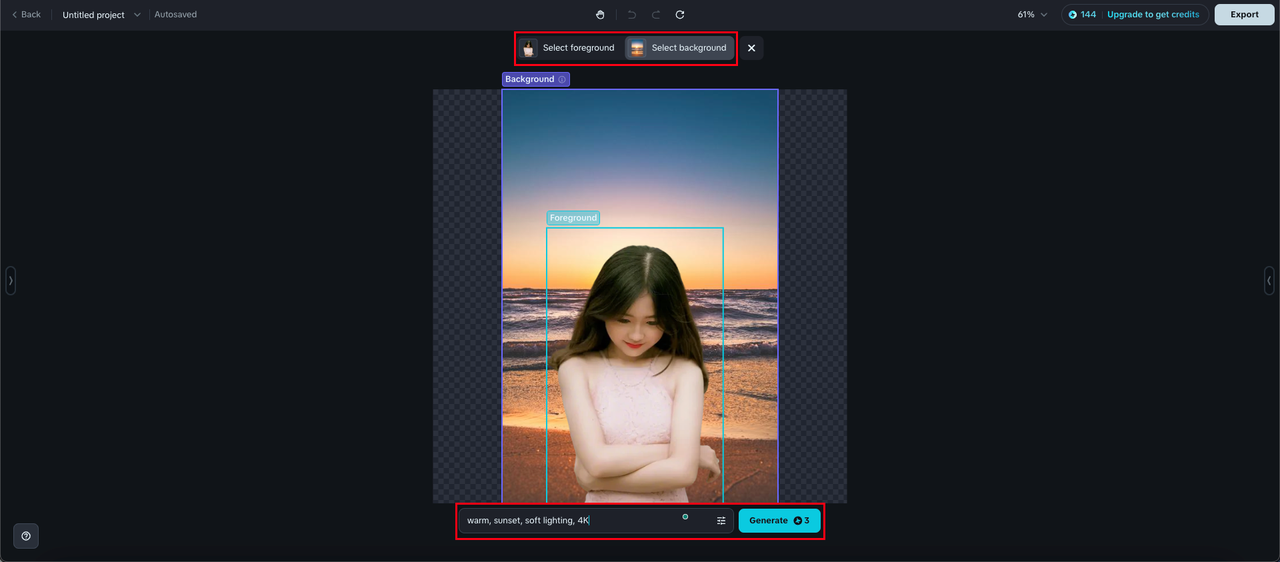Viewport: 1280px width, 562px height.
Task: Choose Select foreground option
Action: [x=568, y=48]
